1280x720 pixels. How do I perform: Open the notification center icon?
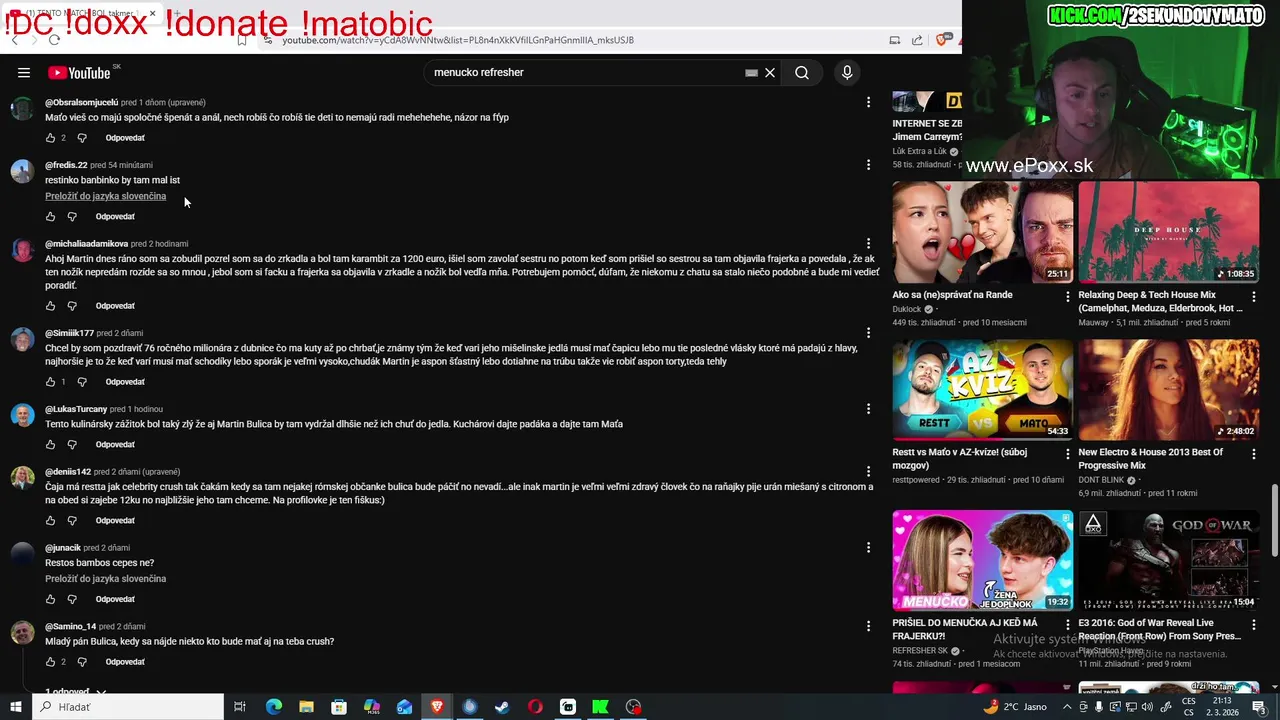(1258, 707)
